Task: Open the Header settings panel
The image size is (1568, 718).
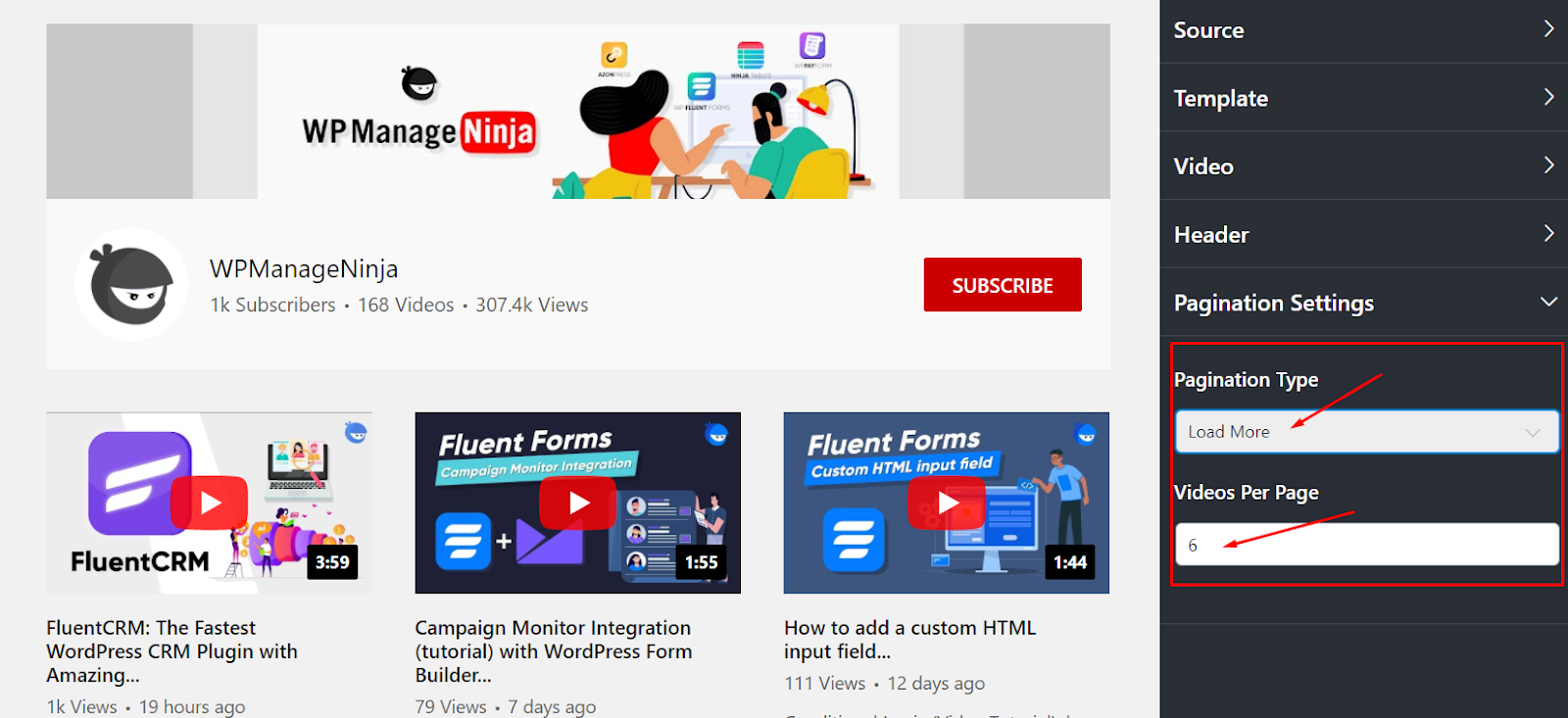Action: pyautogui.click(x=1364, y=234)
